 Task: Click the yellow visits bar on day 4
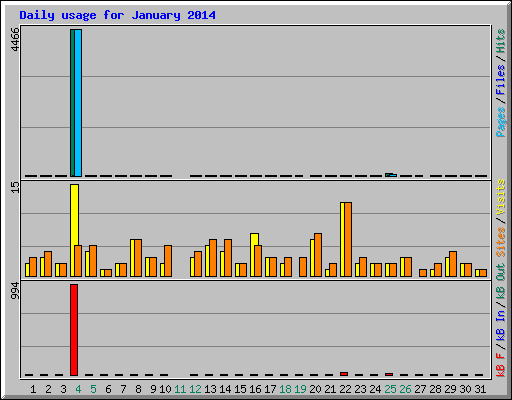point(74,215)
